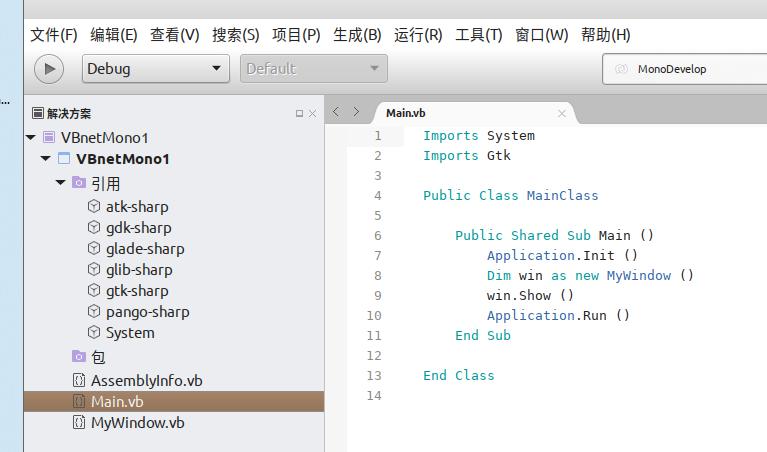Select System in references
The width and height of the screenshot is (767, 452).
tap(130, 333)
